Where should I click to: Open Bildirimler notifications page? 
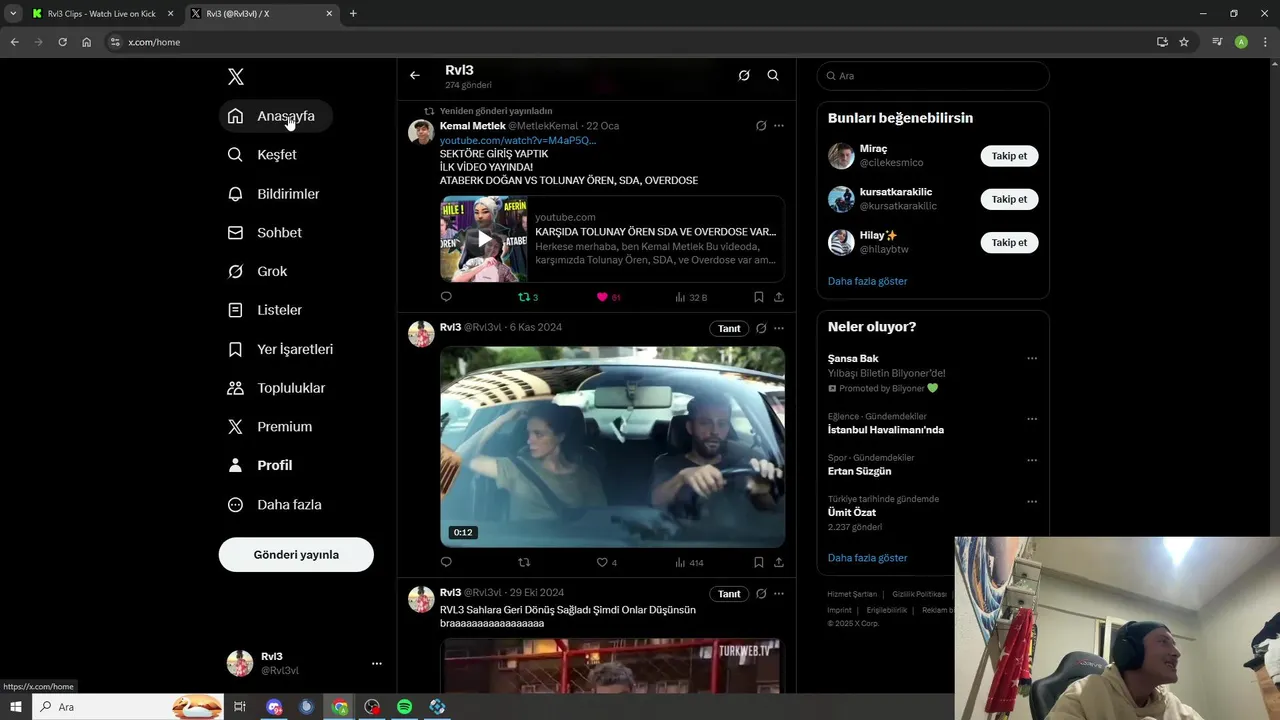274,194
